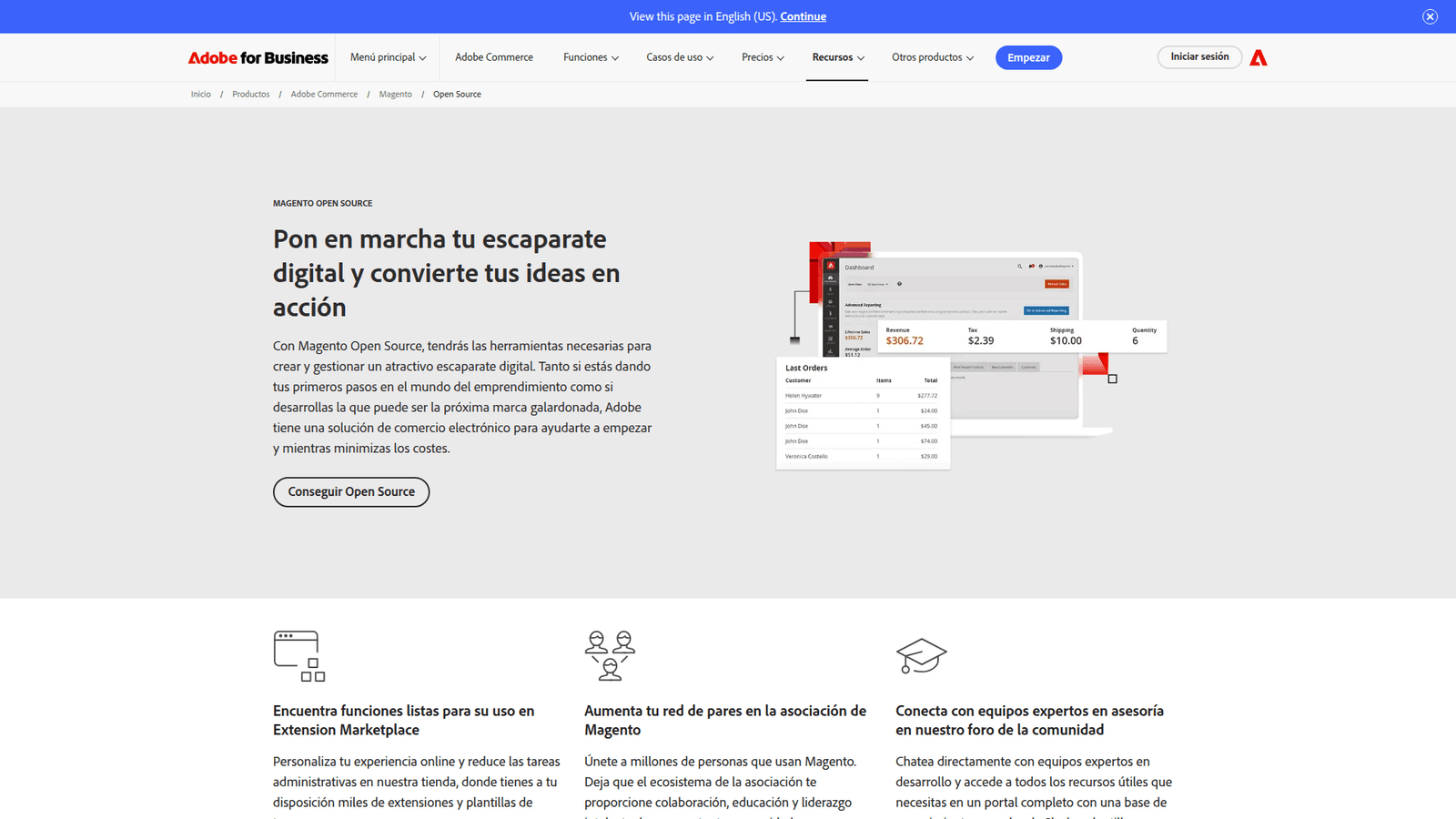Click the foro de la comunidad heading
1456x819 pixels.
point(1029,721)
